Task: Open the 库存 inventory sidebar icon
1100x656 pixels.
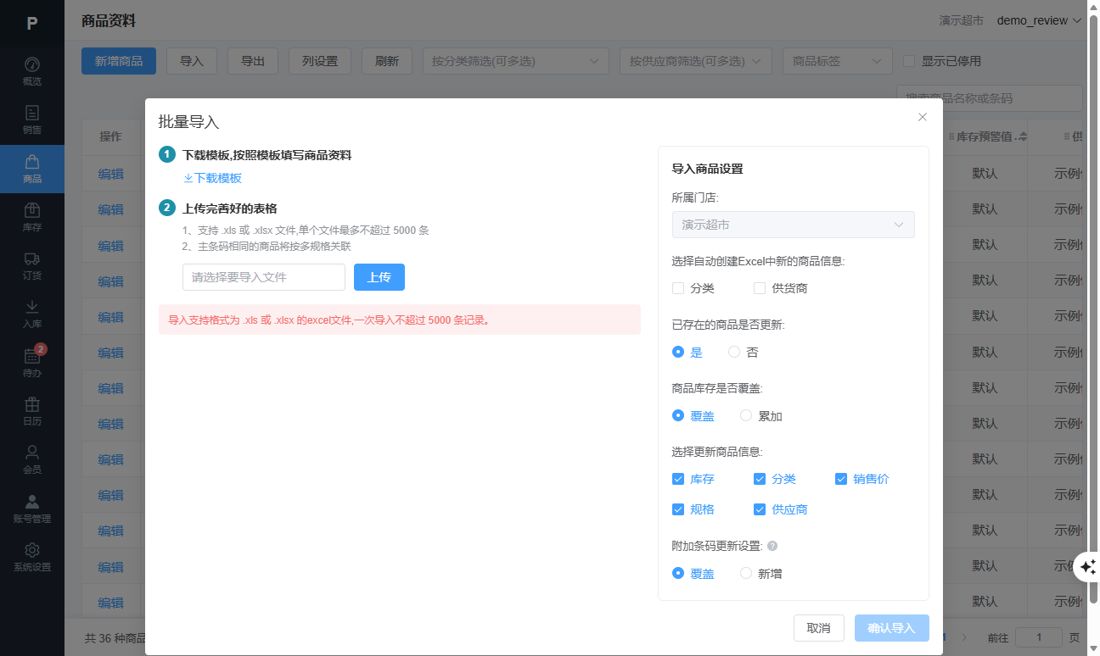Action: [32, 217]
